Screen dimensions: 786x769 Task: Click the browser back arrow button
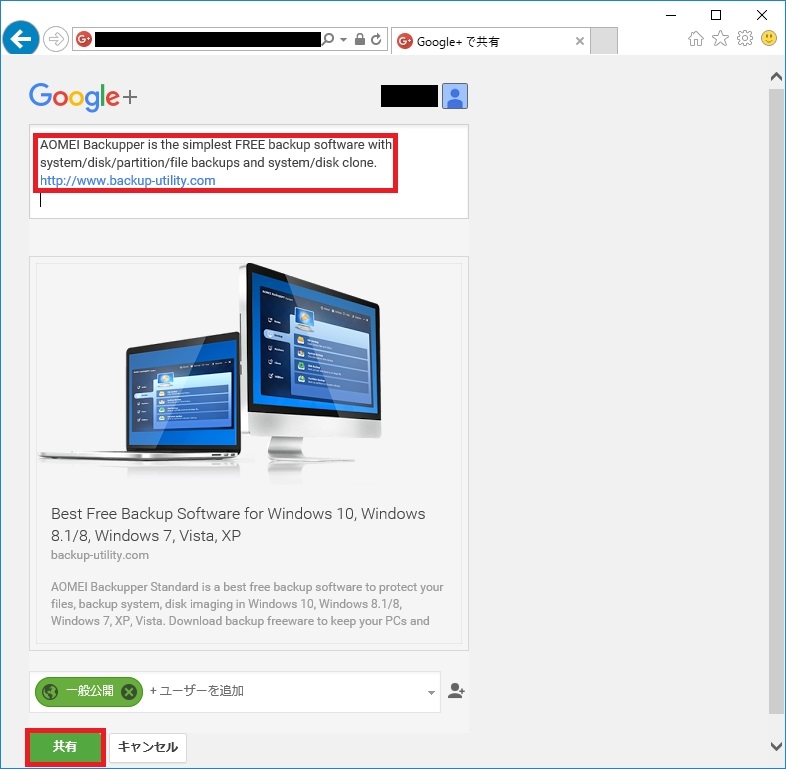tap(21, 38)
